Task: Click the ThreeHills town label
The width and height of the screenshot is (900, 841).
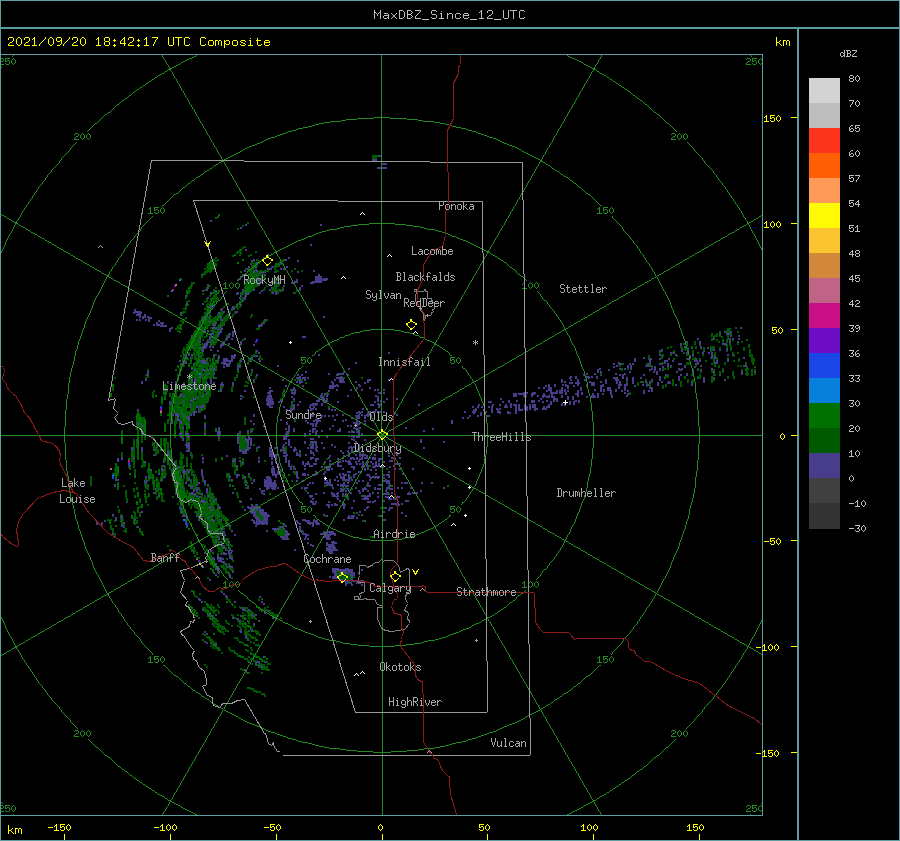Action: 502,437
